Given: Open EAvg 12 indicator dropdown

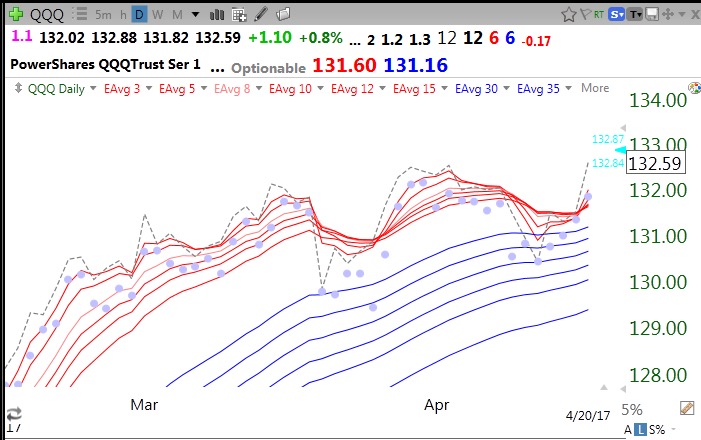Looking at the screenshot, I should (382, 88).
